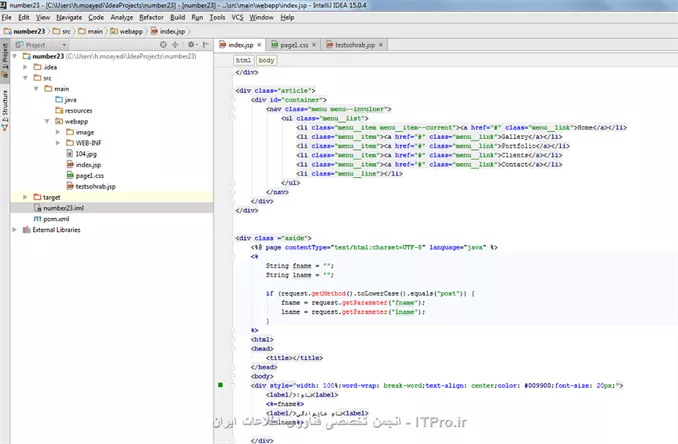Click hide Project panel icon
Image resolution: width=678 pixels, height=444 pixels.
coord(206,45)
